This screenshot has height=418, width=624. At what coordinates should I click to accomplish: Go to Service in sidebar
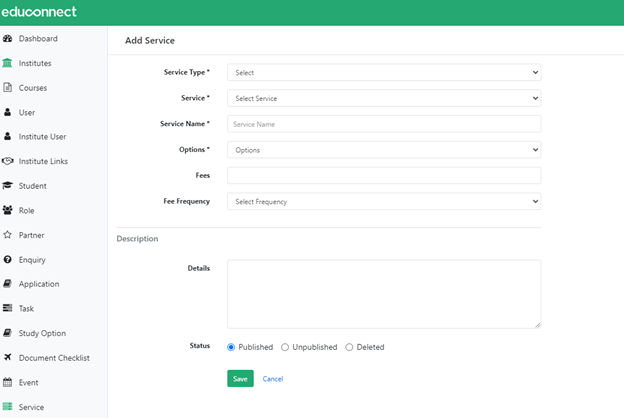click(31, 407)
